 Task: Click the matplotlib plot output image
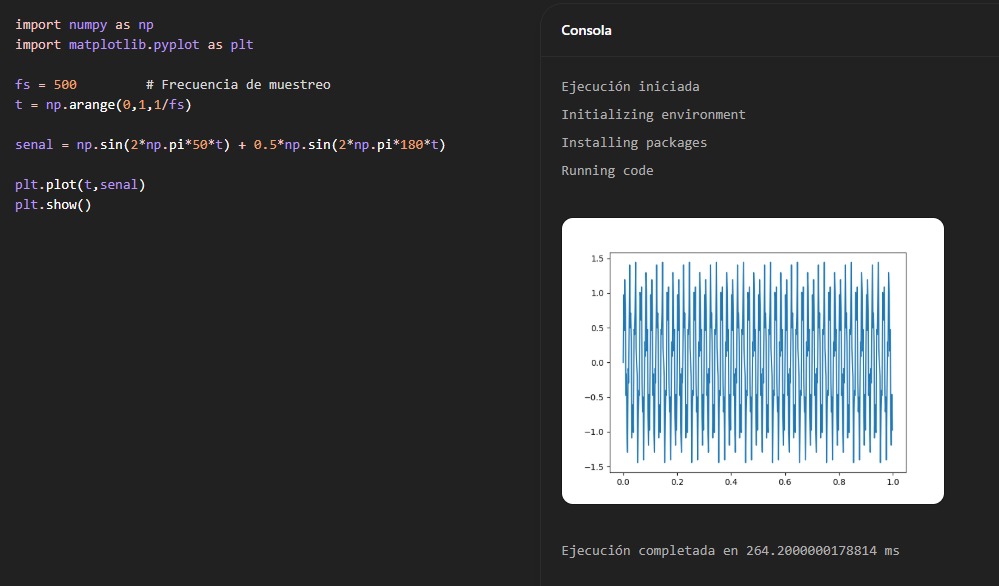pyautogui.click(x=752, y=361)
